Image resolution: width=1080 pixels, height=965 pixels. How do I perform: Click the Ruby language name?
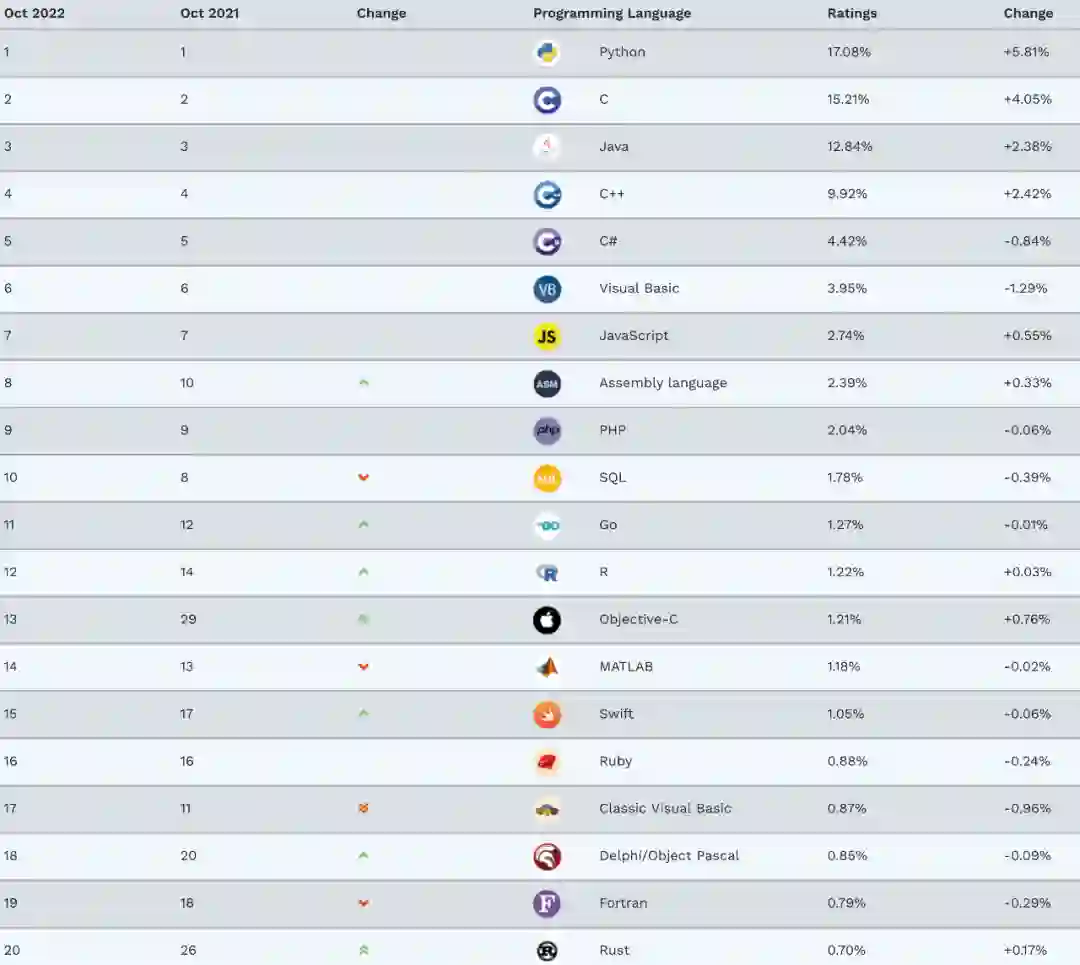[x=616, y=761]
